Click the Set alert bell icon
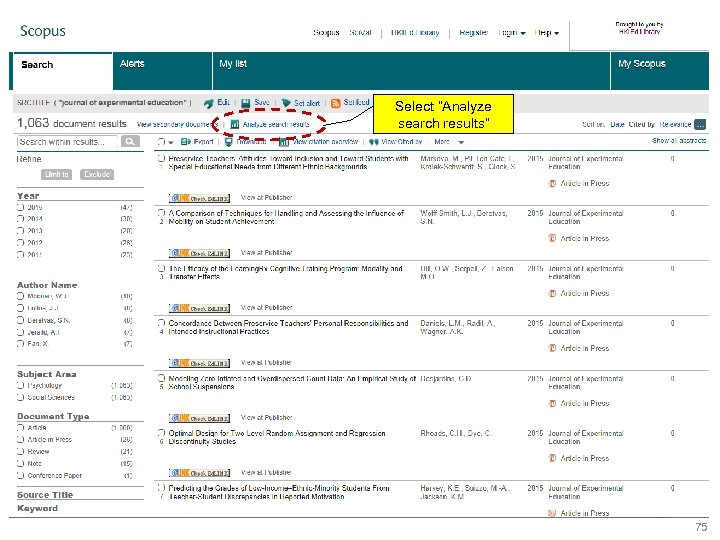Image resolution: width=720 pixels, height=540 pixels. click(286, 103)
